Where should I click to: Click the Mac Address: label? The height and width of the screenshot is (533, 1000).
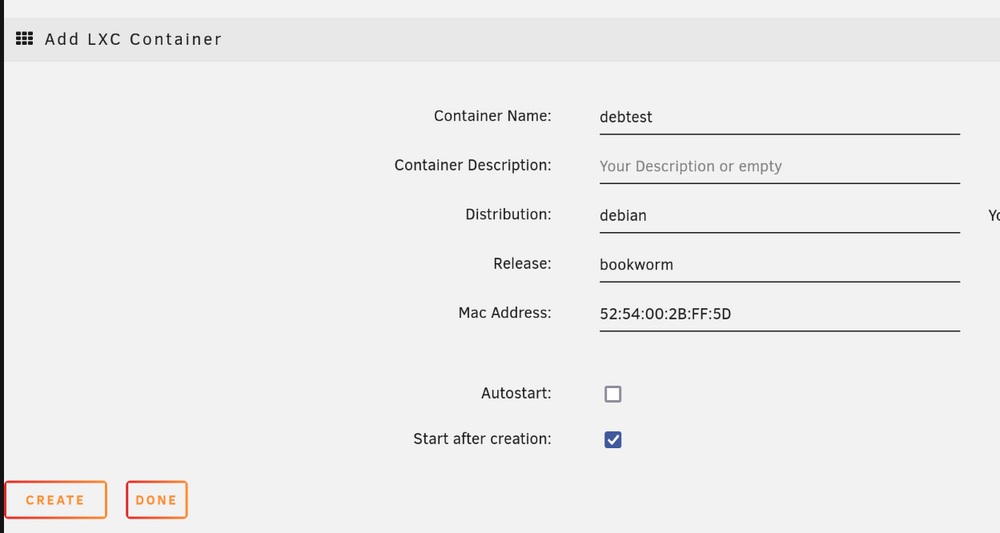tap(504, 312)
